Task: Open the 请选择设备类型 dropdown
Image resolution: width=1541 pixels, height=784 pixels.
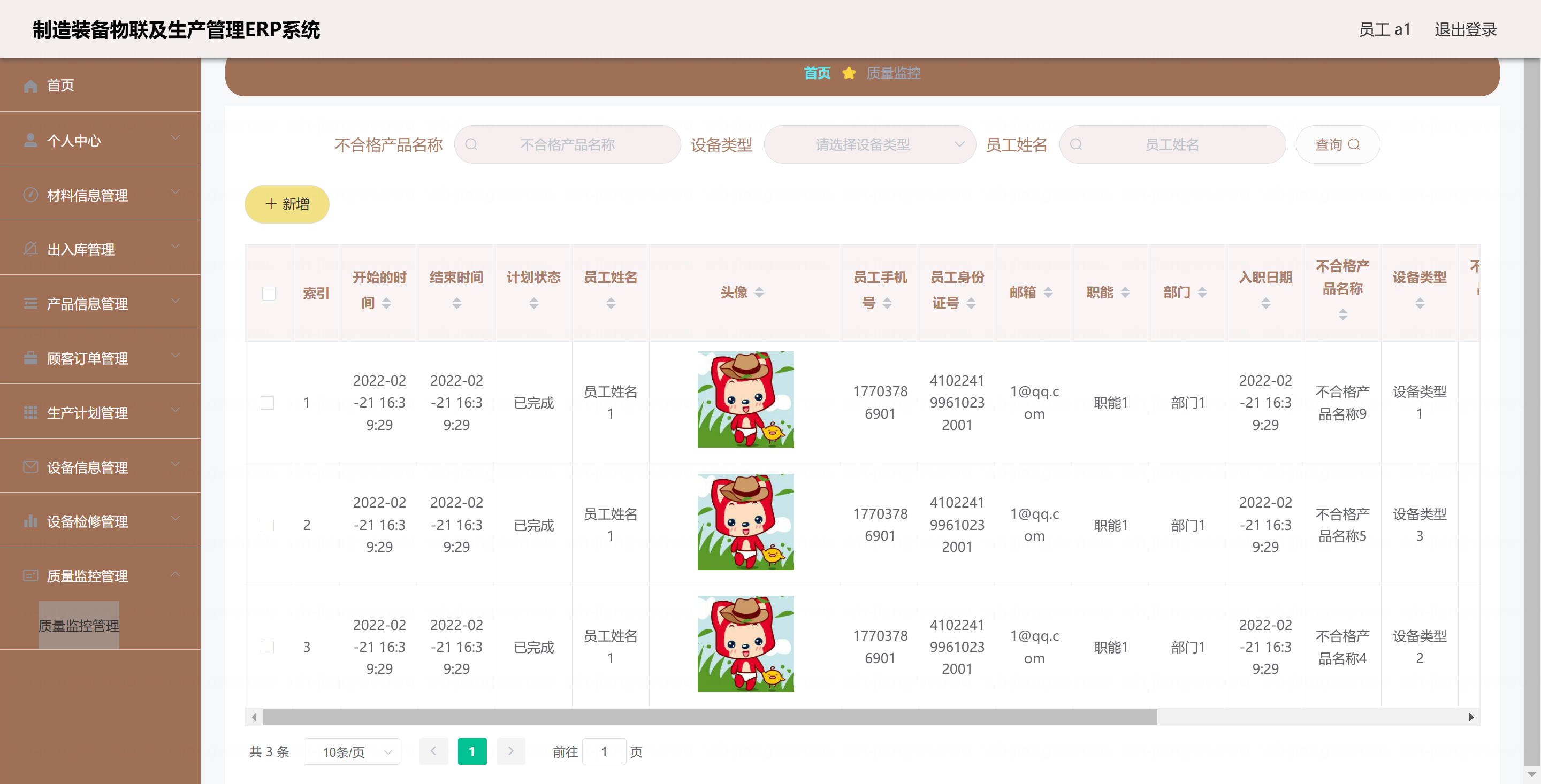Action: tap(870, 144)
